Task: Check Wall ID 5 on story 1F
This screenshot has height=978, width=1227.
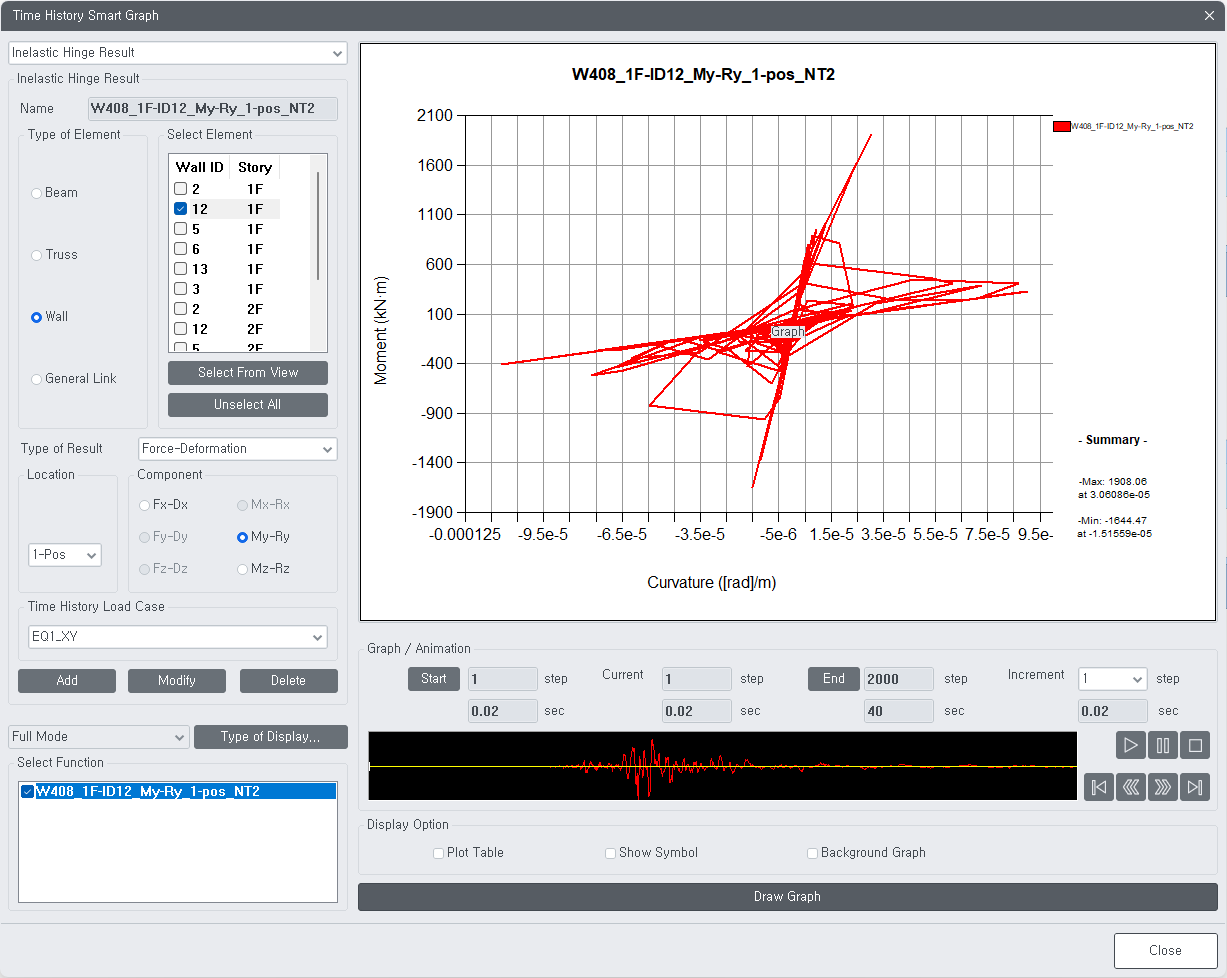Action: coord(180,229)
